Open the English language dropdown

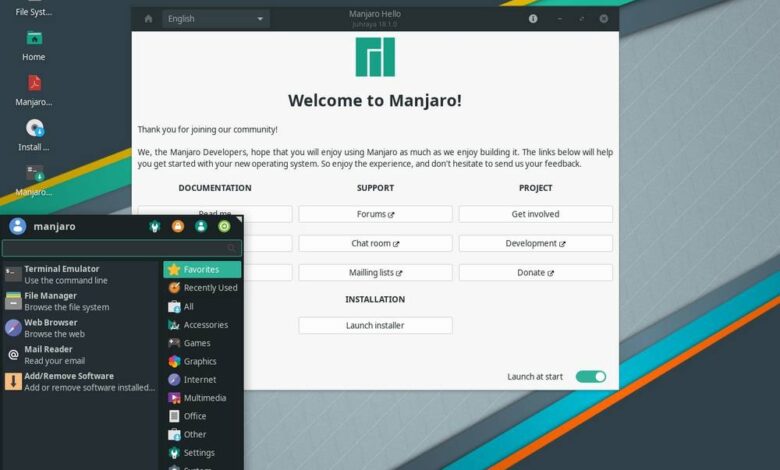point(215,19)
